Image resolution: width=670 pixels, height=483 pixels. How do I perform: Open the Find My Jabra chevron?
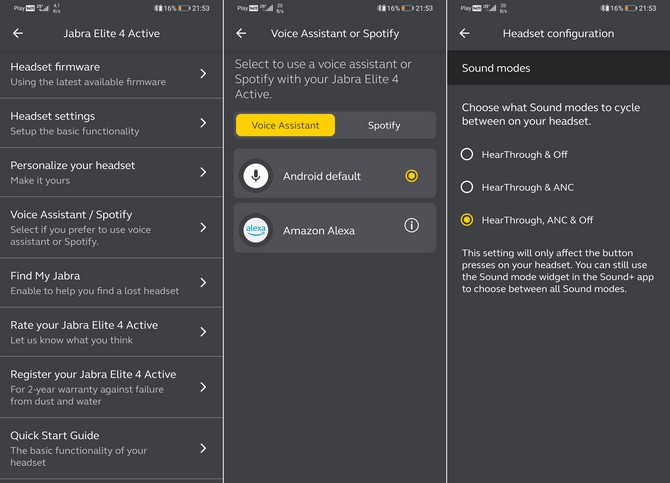click(x=203, y=282)
